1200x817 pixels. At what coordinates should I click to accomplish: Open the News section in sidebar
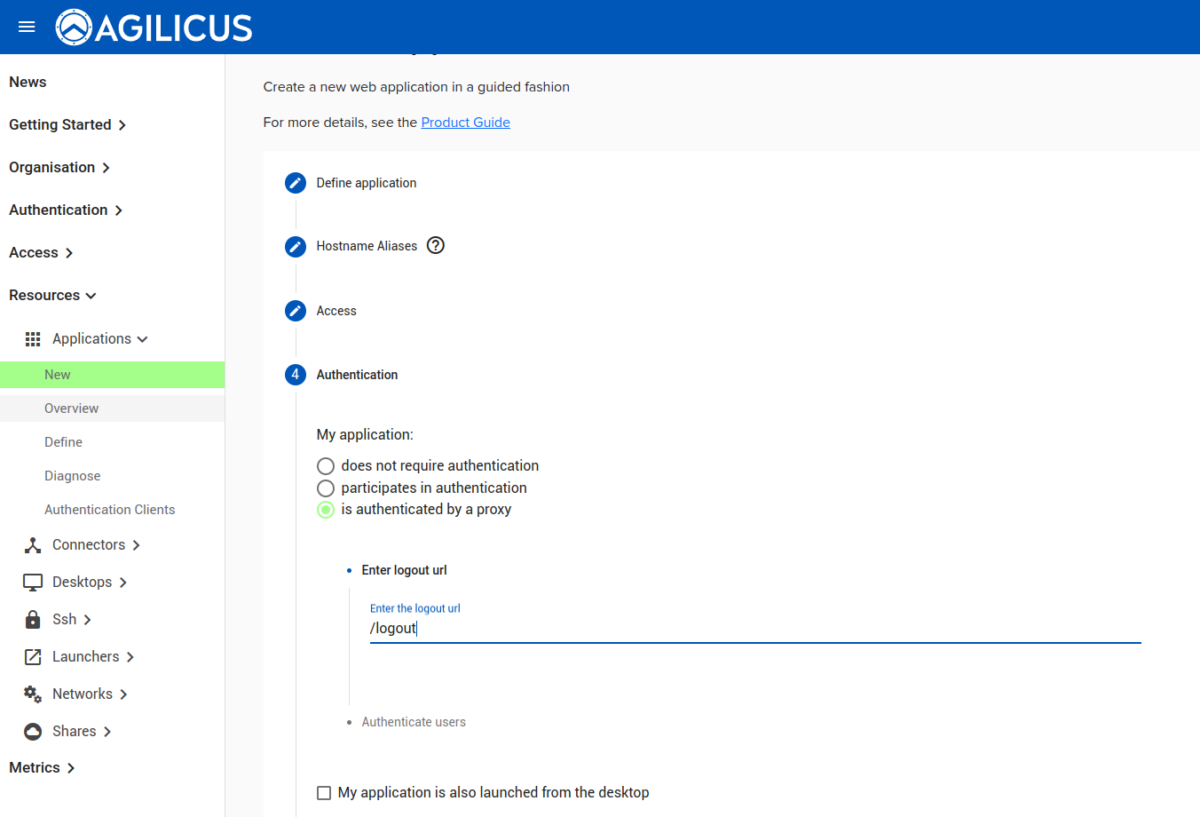pyautogui.click(x=27, y=81)
